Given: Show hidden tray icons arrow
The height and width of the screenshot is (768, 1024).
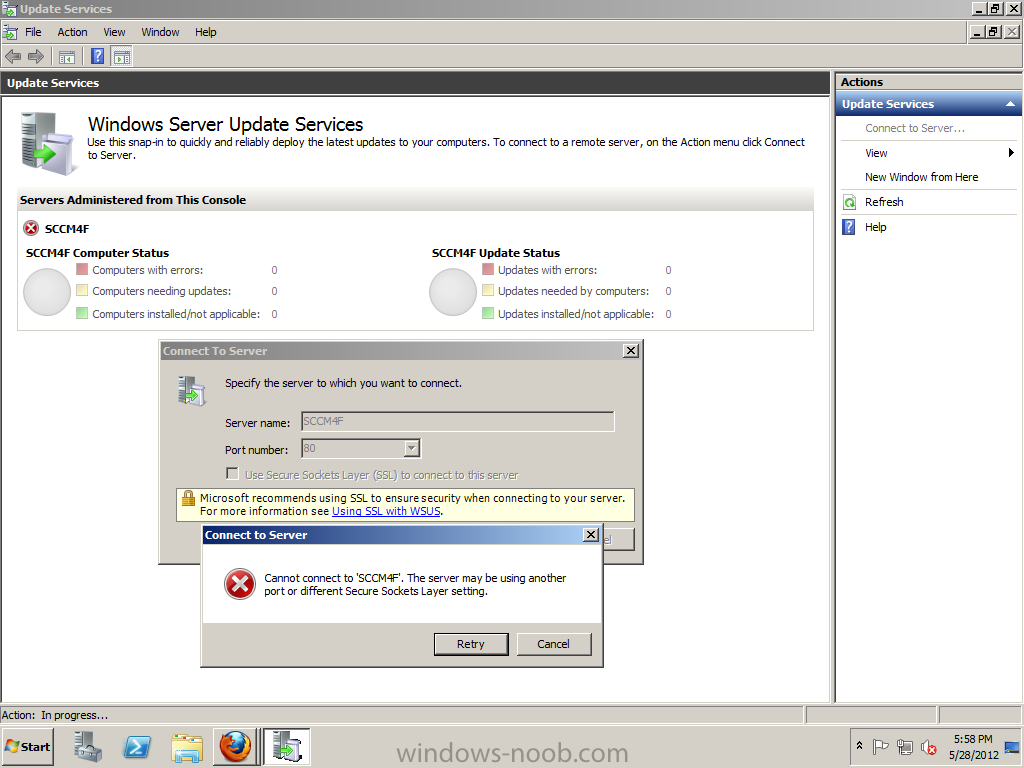Looking at the screenshot, I should pos(859,745).
